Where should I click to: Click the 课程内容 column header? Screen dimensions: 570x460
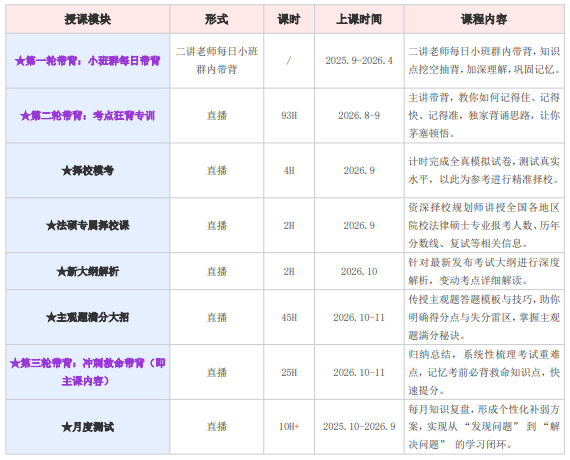coord(484,19)
